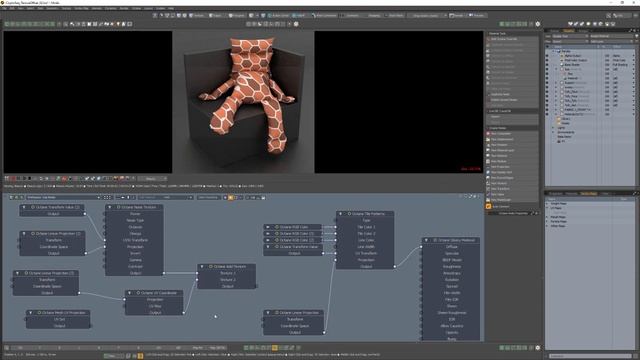The image size is (640, 360).
Task: Collapse the Octane Mesh UV Projection node
Action: 30,313
